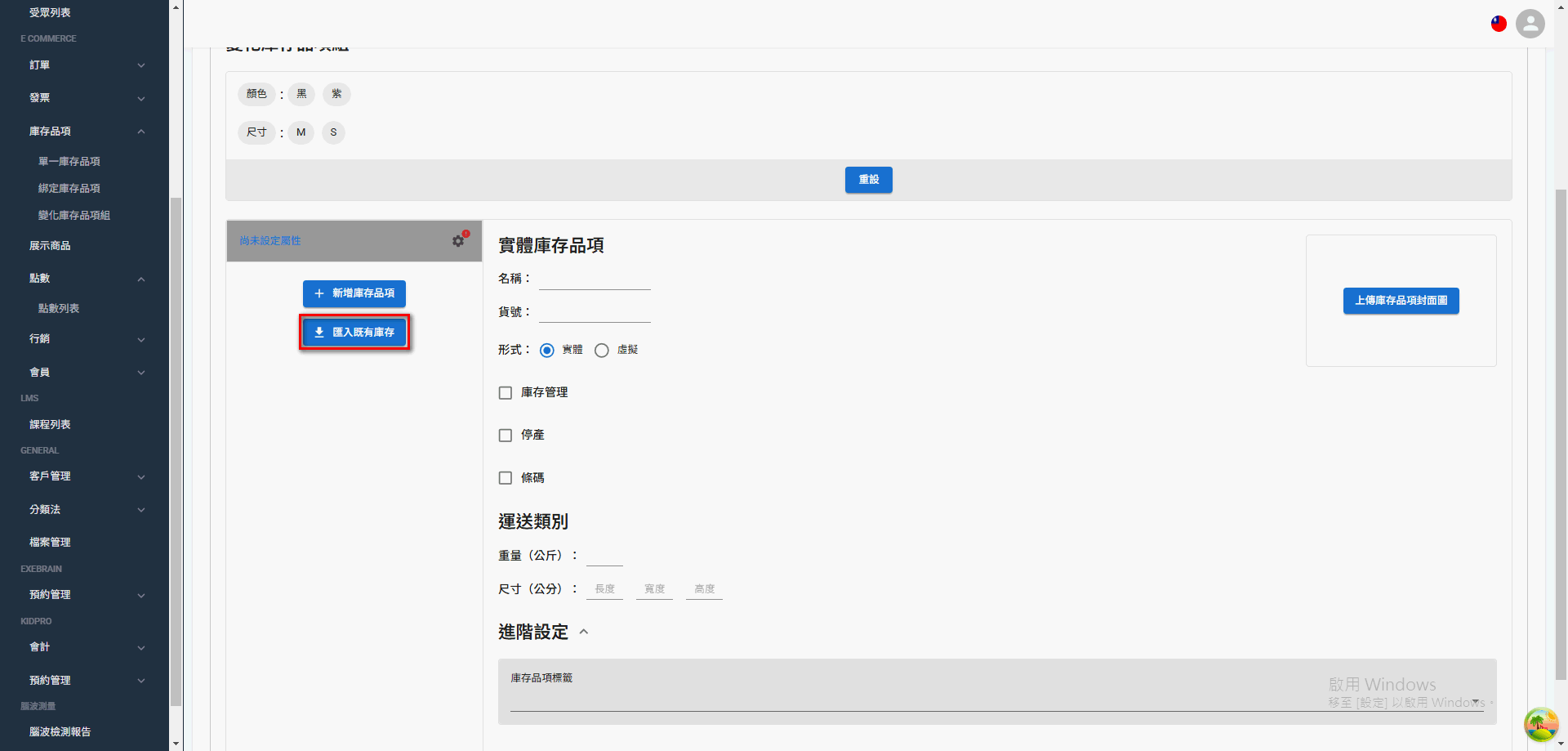Image resolution: width=1568 pixels, height=751 pixels.
Task: Click the 新增庫存品項 button
Action: (354, 293)
